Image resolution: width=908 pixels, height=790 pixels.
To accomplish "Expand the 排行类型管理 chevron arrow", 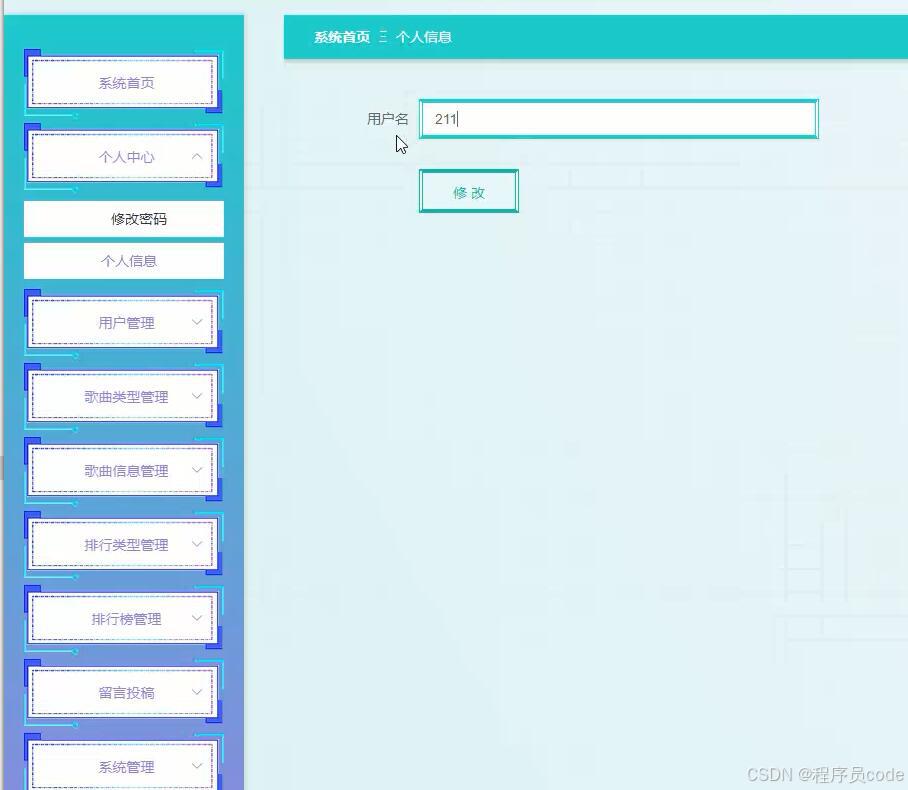I will (197, 544).
